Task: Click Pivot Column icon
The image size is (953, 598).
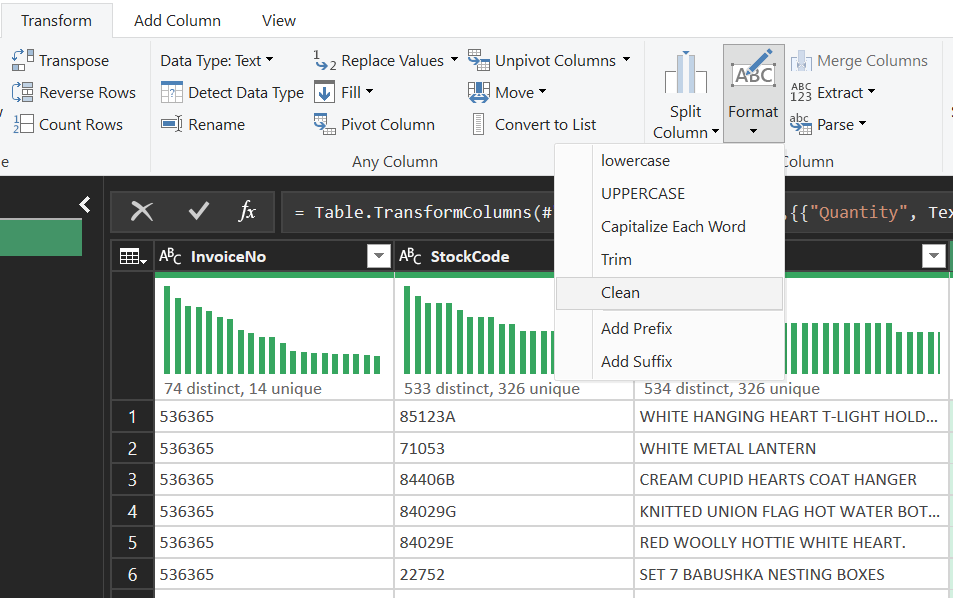Action: point(324,125)
